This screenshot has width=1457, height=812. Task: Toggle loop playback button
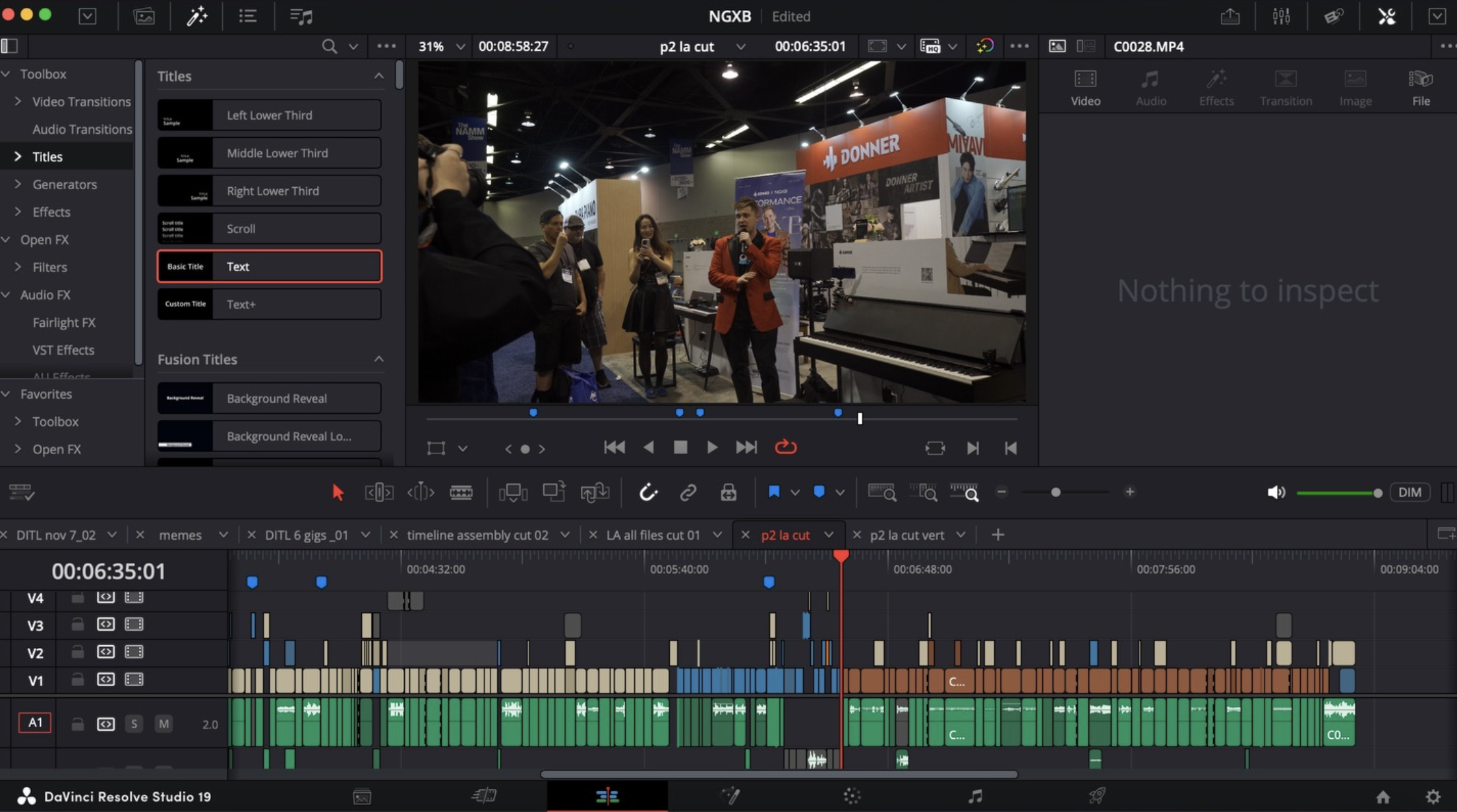[785, 448]
